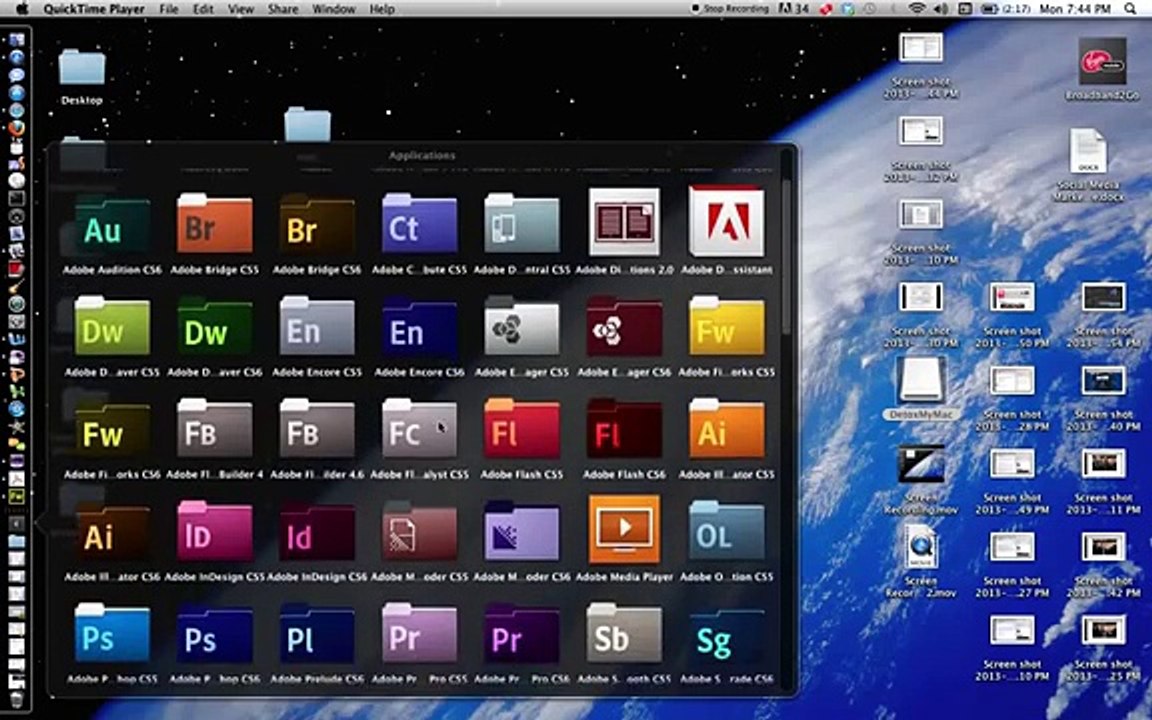Open the Adobe InDesign CS6 folder
Screen dimensions: 1152x720
317,532
